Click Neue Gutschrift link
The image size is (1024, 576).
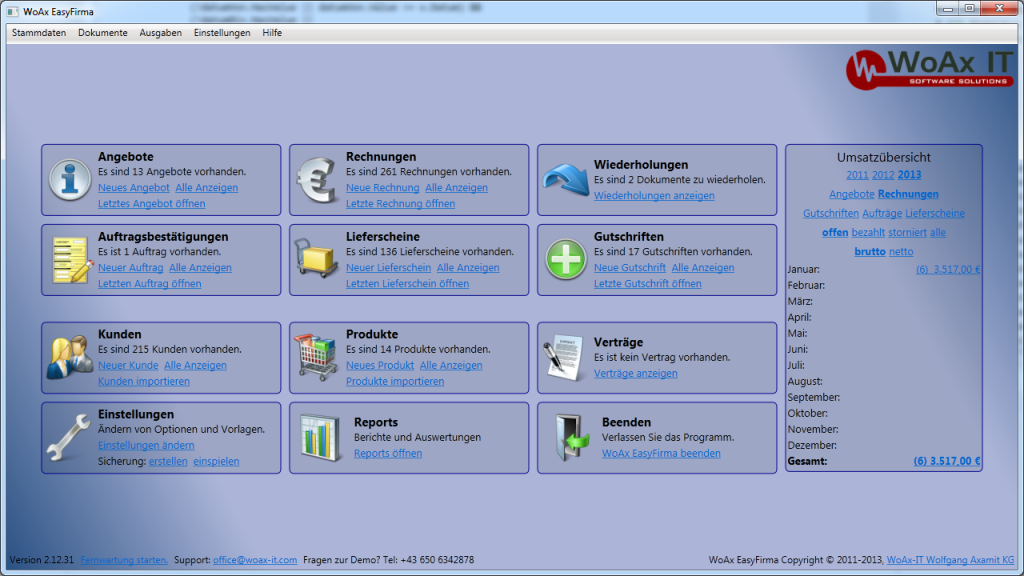coord(630,268)
